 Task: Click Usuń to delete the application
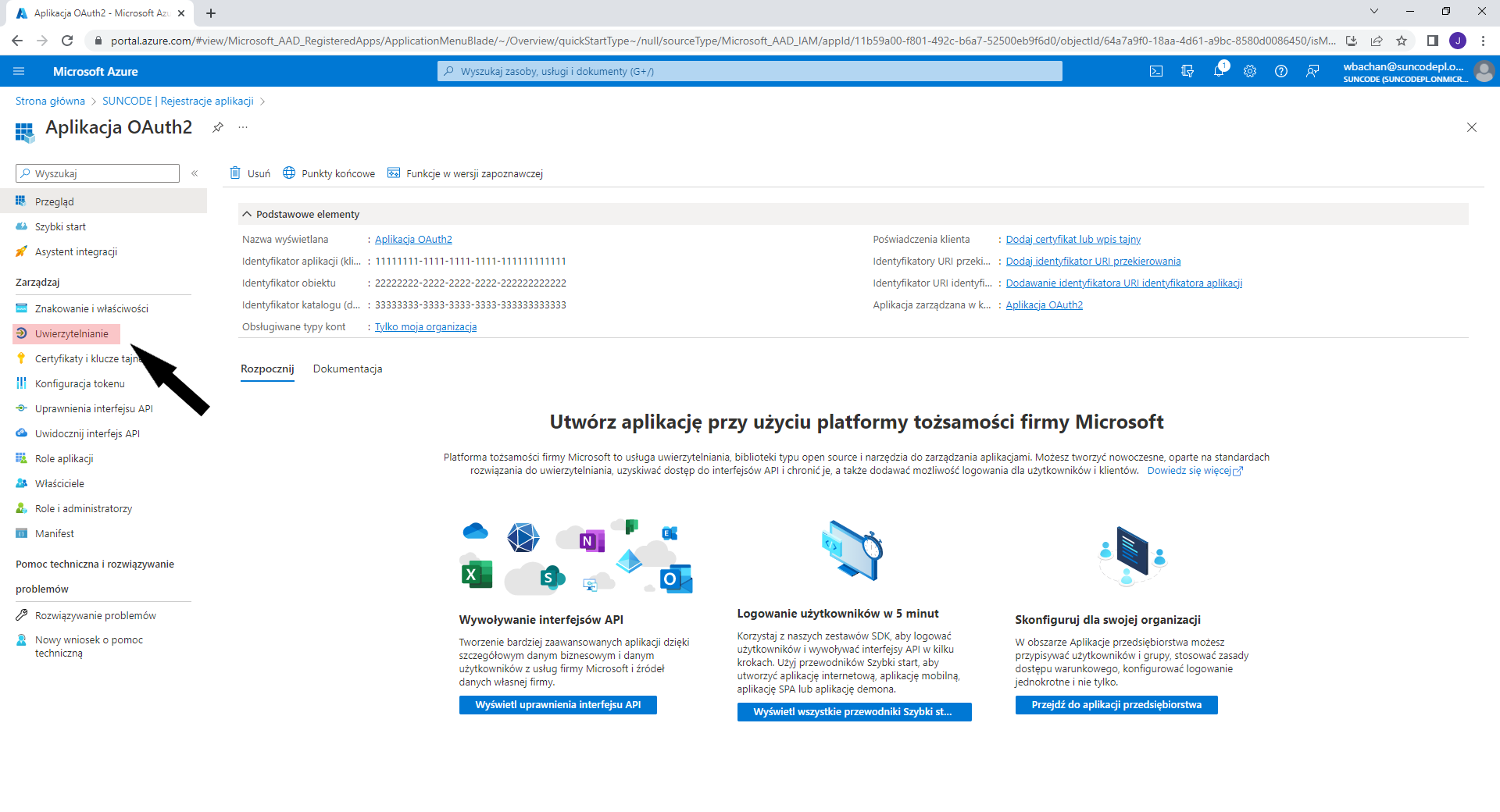tap(250, 173)
